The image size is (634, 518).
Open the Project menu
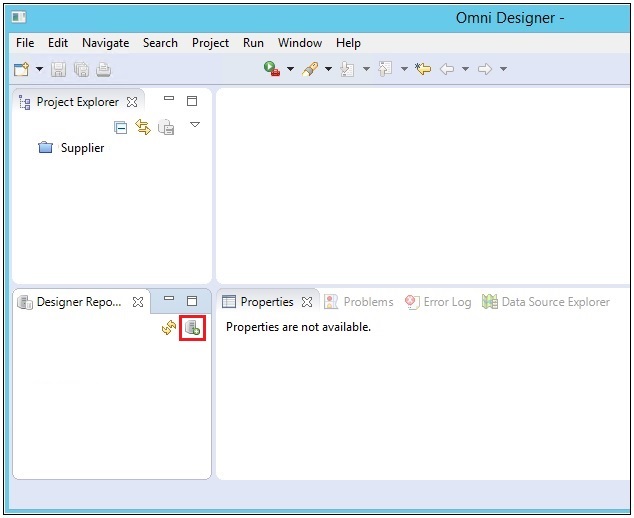[210, 43]
